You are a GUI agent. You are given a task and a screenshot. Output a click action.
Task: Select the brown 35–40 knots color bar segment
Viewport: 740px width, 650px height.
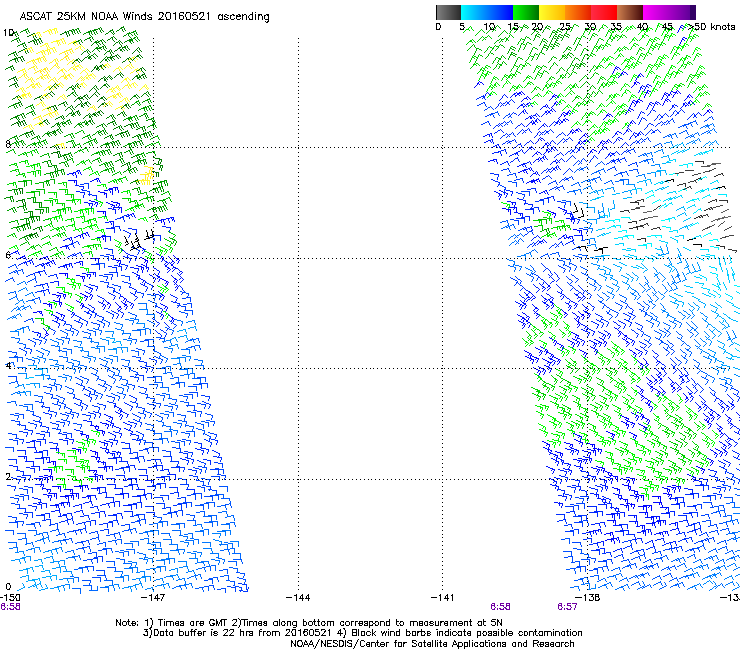[630, 12]
